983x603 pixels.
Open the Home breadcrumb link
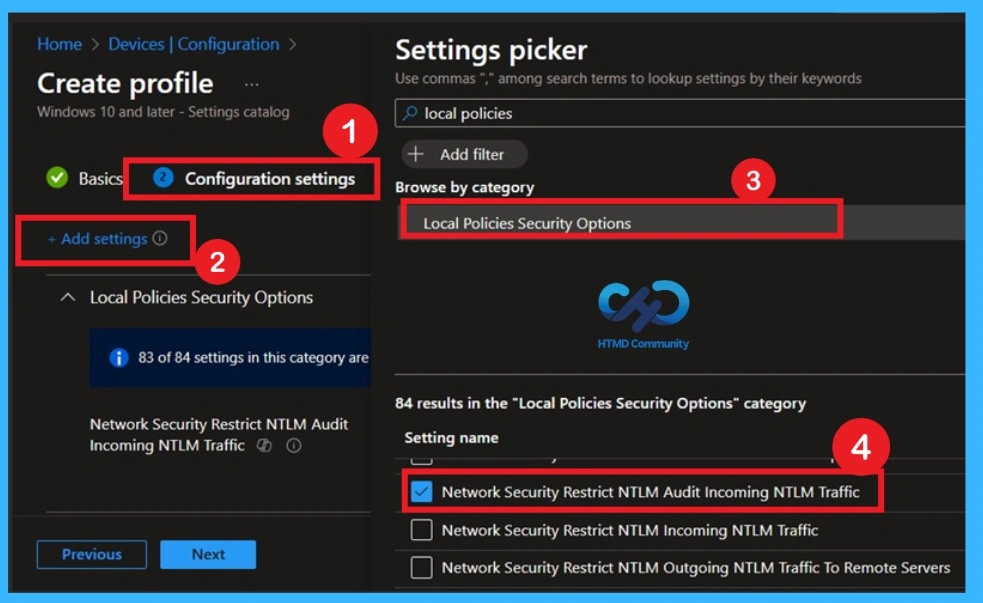59,44
